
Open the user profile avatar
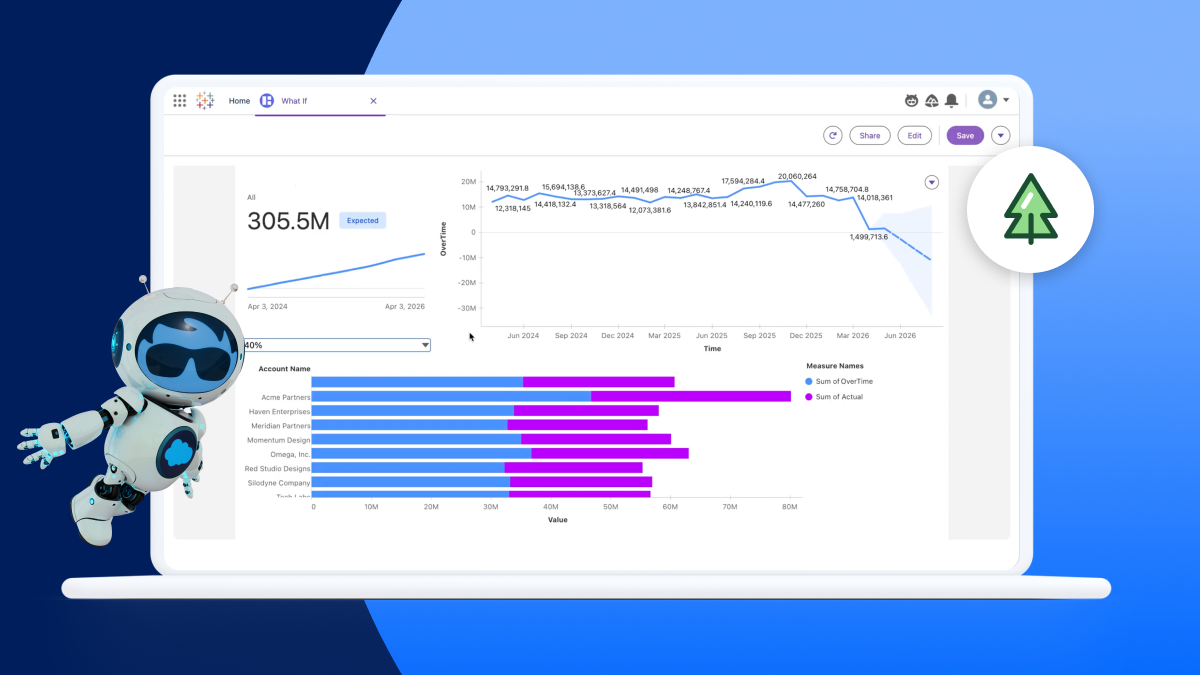988,100
